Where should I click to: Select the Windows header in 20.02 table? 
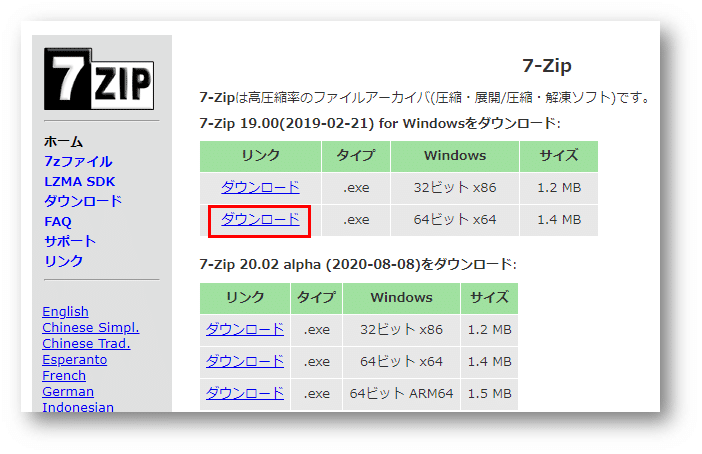(x=402, y=298)
